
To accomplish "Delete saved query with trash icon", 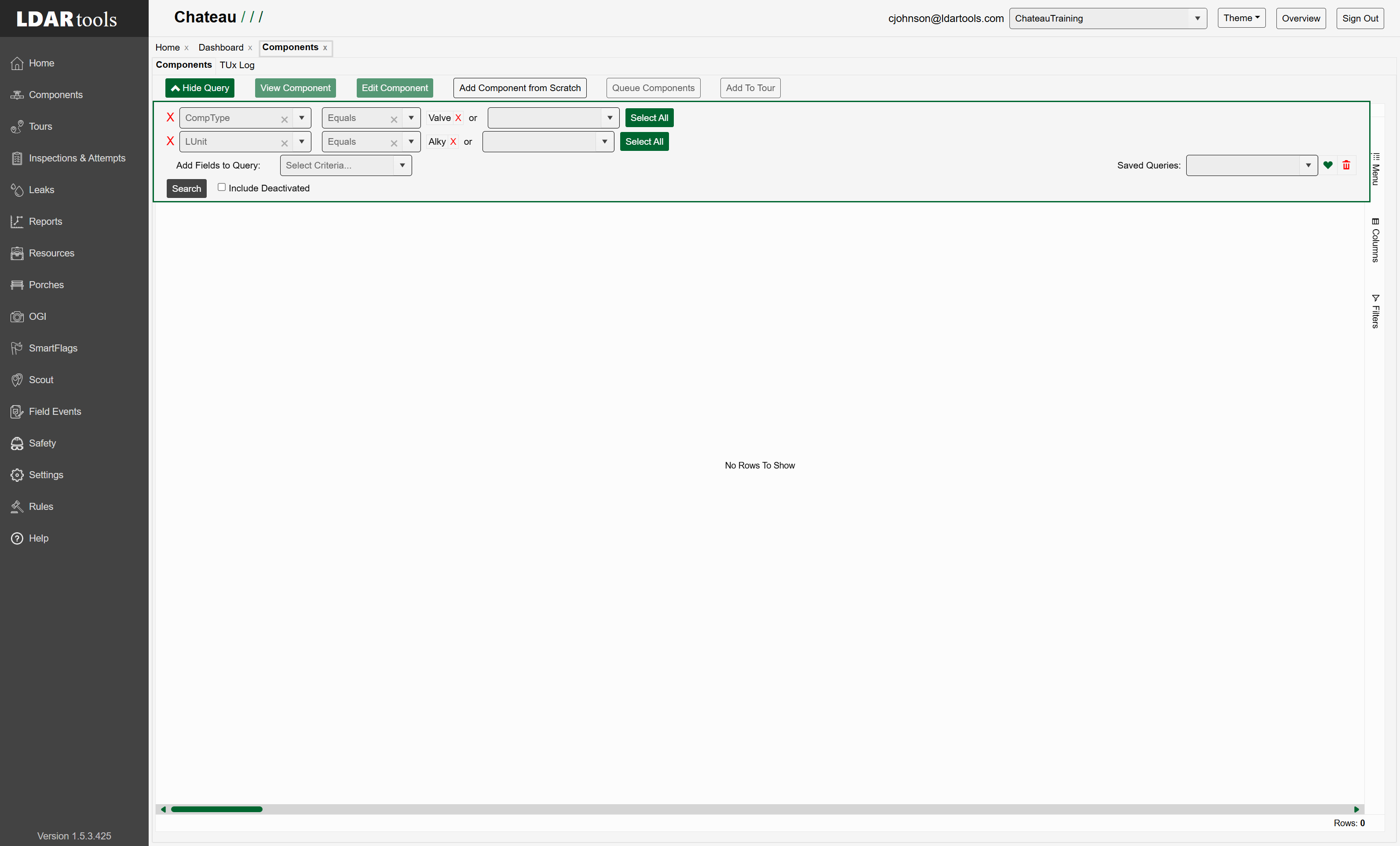I will coord(1346,165).
